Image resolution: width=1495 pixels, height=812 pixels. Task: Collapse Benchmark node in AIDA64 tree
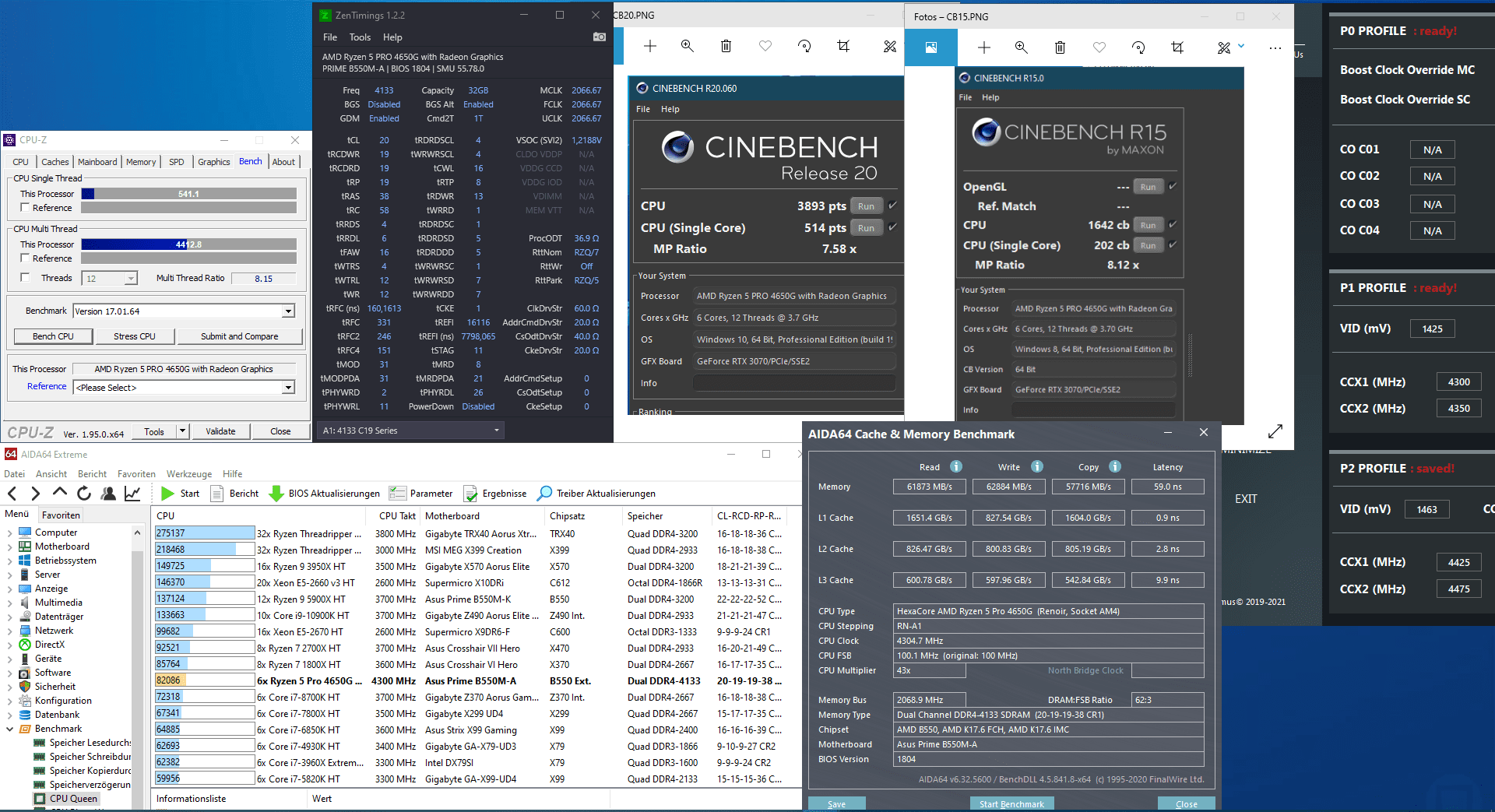[9, 729]
